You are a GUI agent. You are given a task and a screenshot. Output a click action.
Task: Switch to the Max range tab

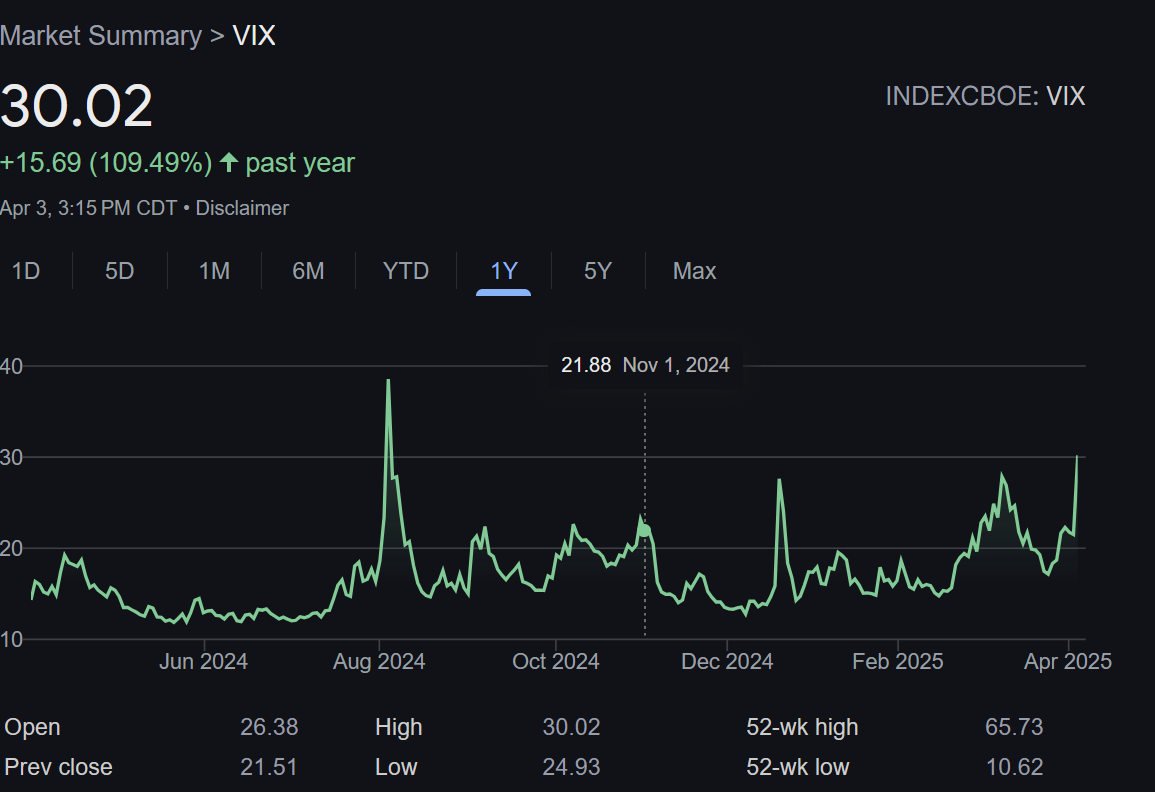[694, 271]
